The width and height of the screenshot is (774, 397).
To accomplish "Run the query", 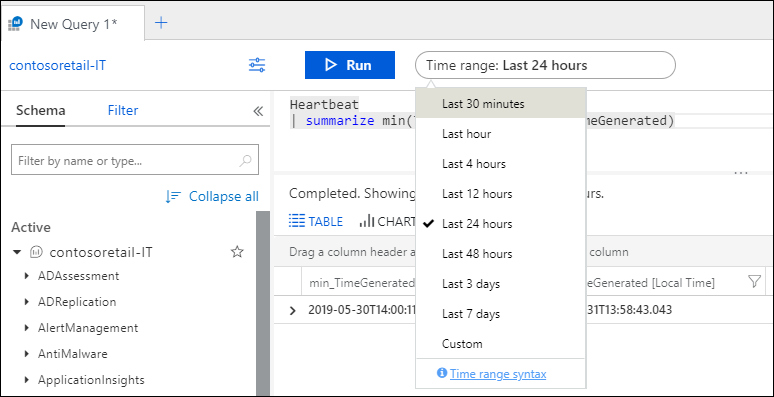I will click(349, 65).
